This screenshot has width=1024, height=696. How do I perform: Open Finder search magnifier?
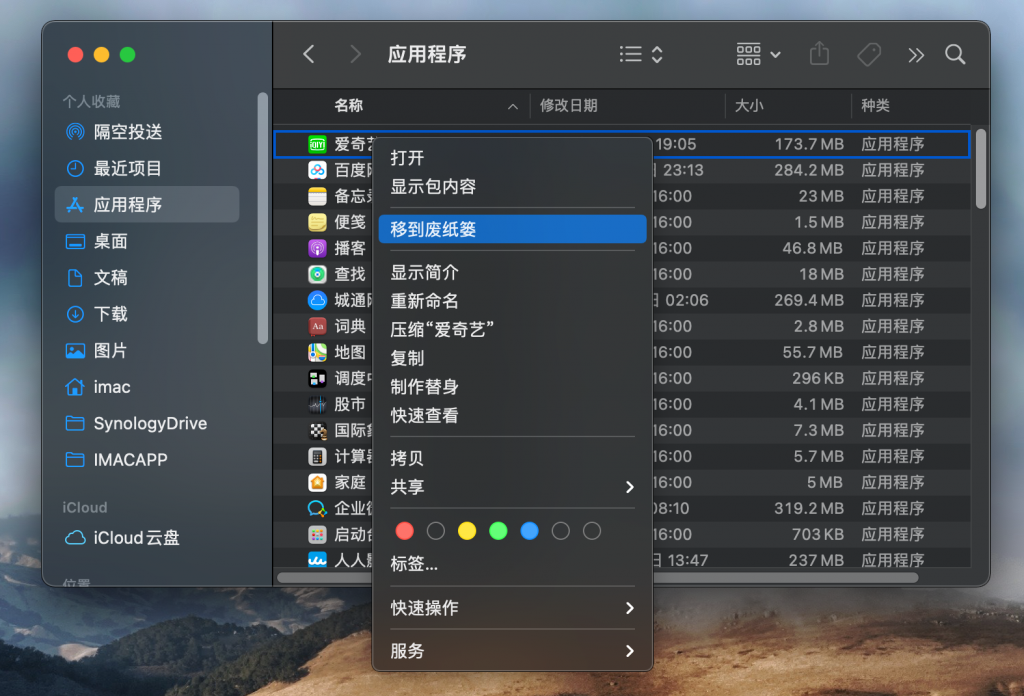point(955,54)
